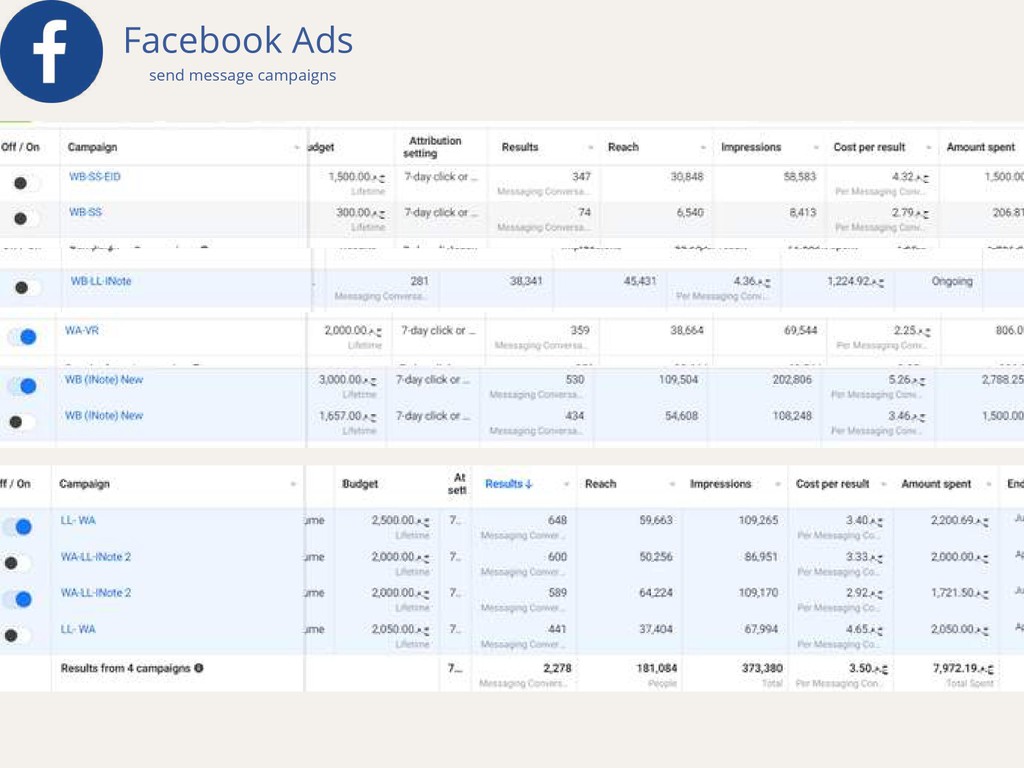Screen dimensions: 1024x768
Task: Turn on WB (INote) New with 1,657.00 budget
Action: click(x=20, y=423)
